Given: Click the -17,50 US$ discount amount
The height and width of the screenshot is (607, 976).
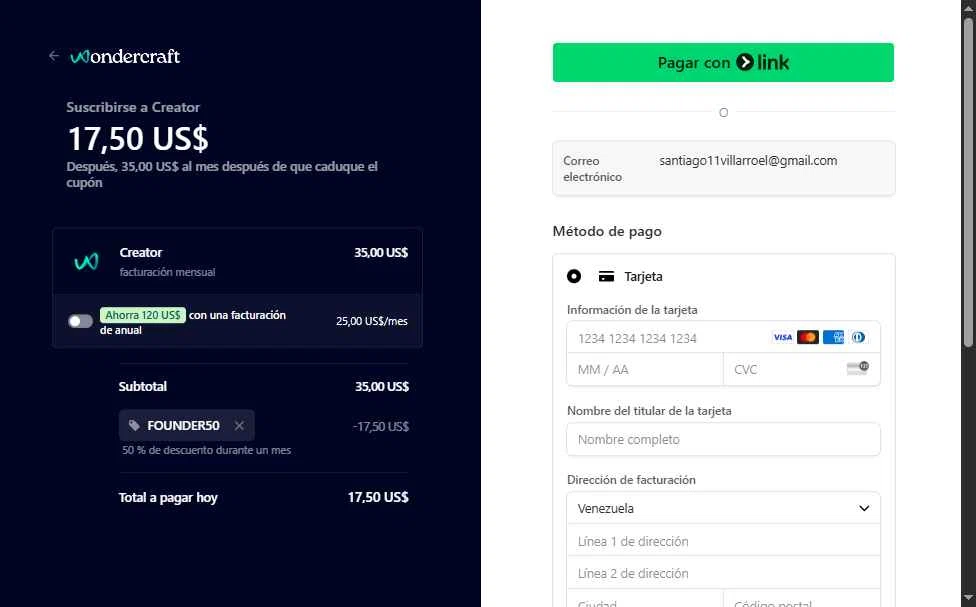Looking at the screenshot, I should [381, 426].
